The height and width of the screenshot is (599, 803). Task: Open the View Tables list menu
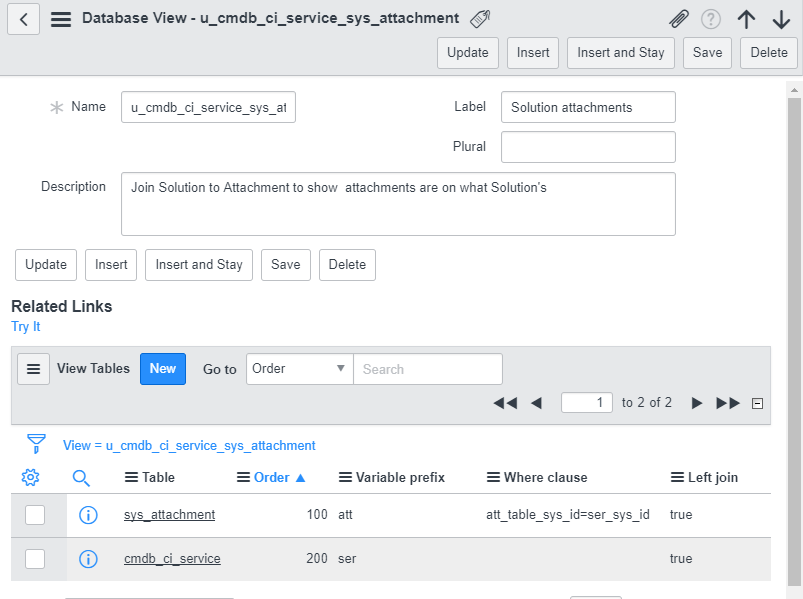pos(34,369)
